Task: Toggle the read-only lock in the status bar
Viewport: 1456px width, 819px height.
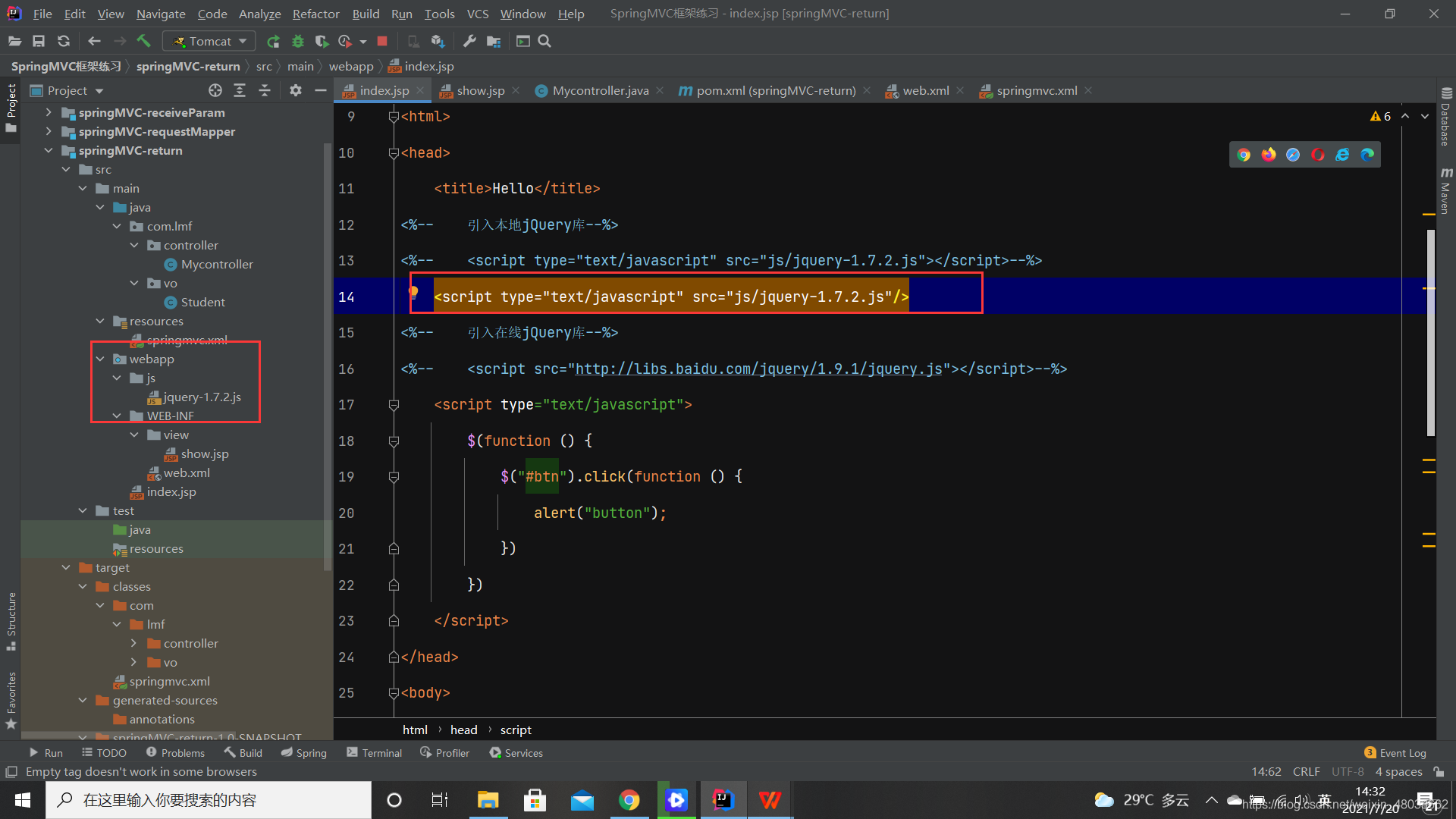Action: pyautogui.click(x=1439, y=771)
